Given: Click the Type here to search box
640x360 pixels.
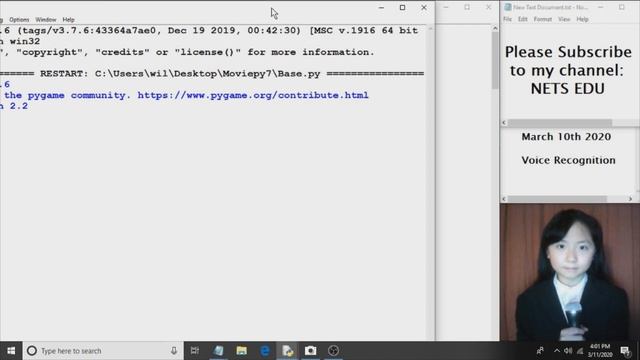Looking at the screenshot, I should (x=103, y=351).
